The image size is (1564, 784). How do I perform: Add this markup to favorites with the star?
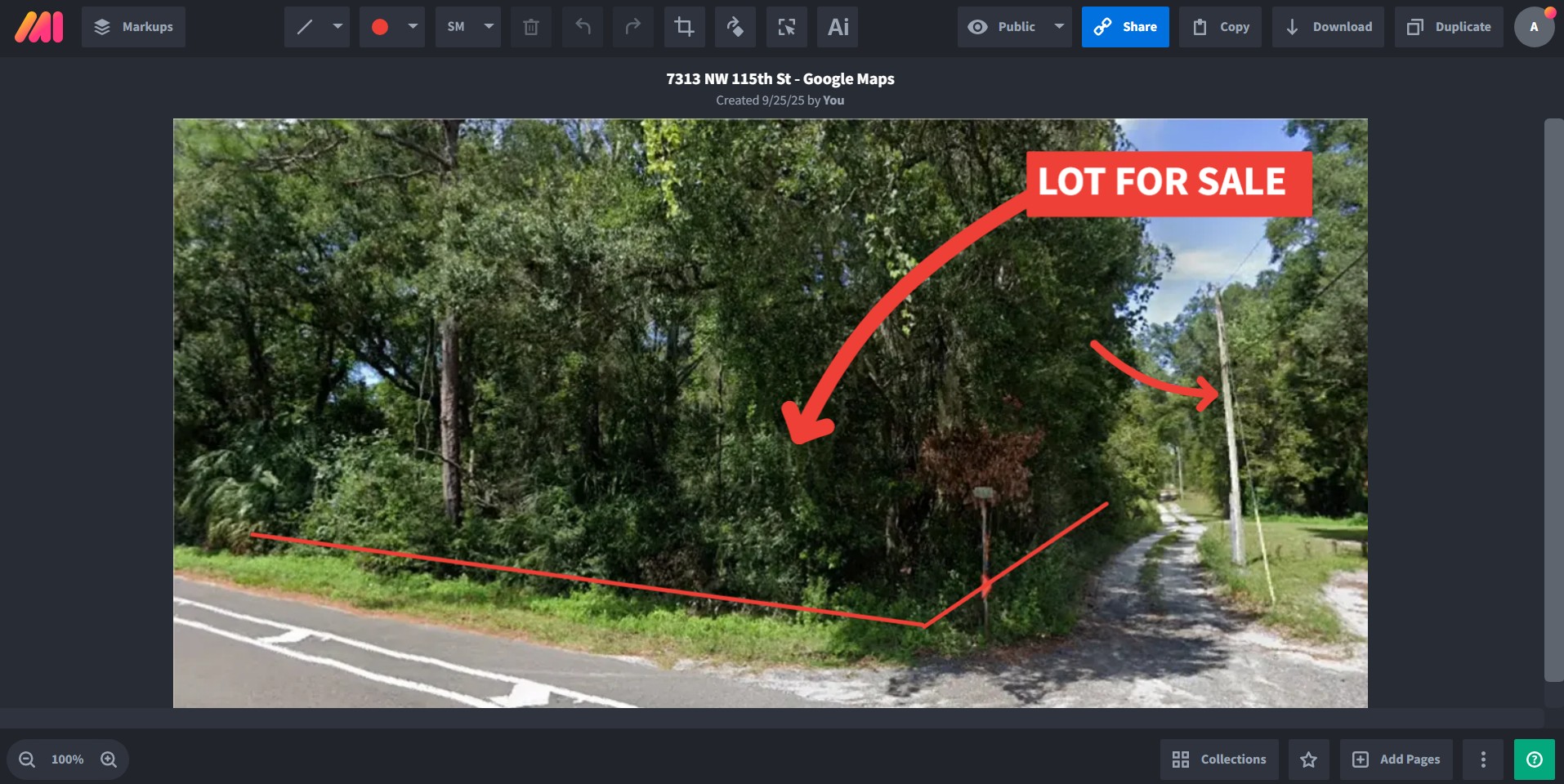[x=1308, y=759]
